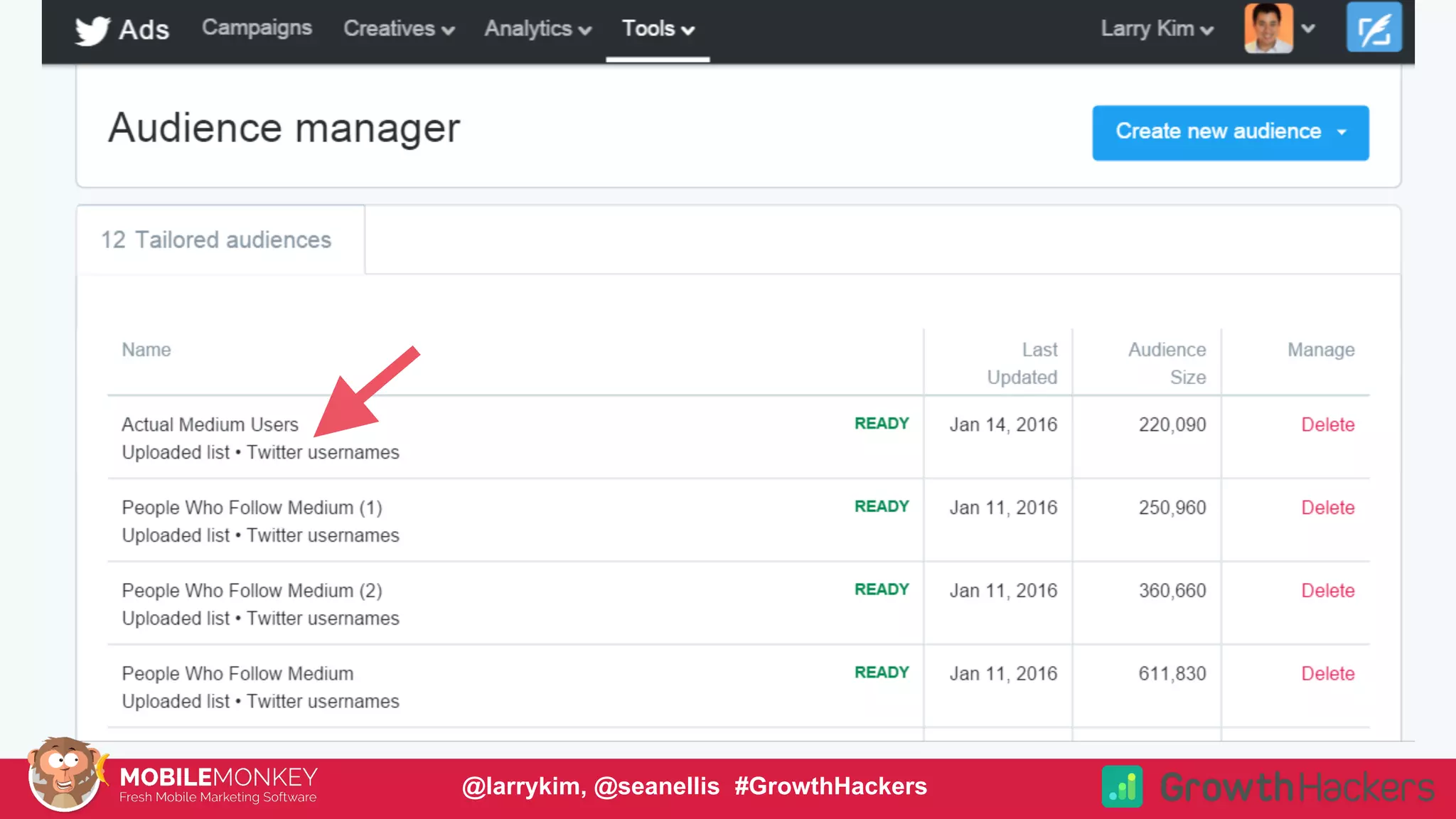Click the Twitter bird logo
1456x819 pixels.
(92, 30)
